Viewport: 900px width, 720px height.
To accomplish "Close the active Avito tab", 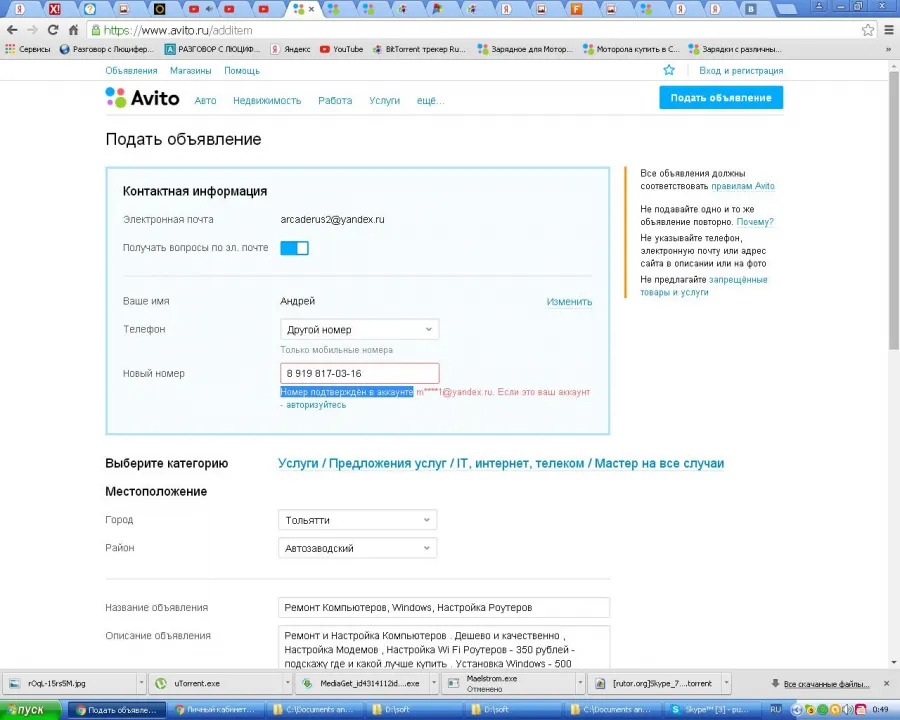I will coord(312,9).
